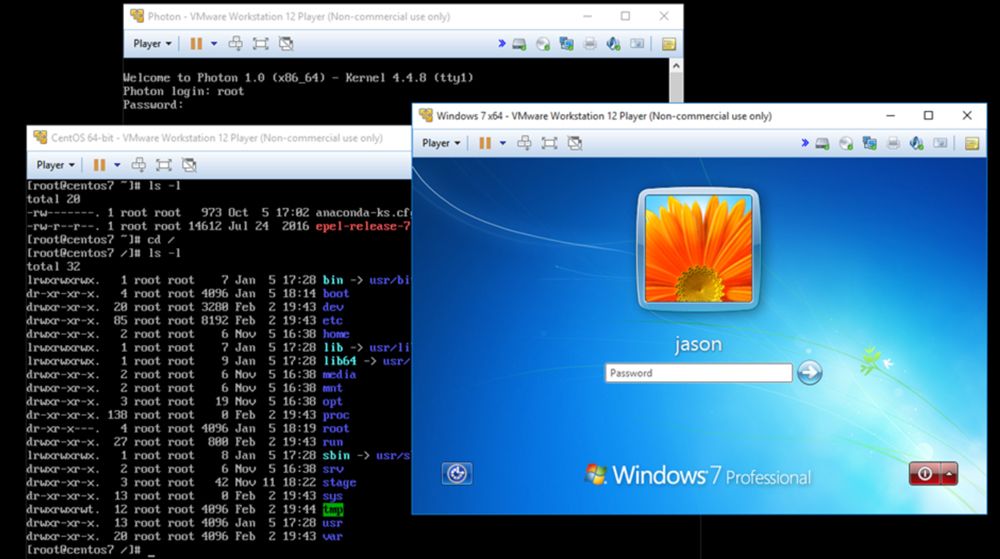Click display device icon in Photon window
The image size is (1000, 559).
tap(637, 44)
